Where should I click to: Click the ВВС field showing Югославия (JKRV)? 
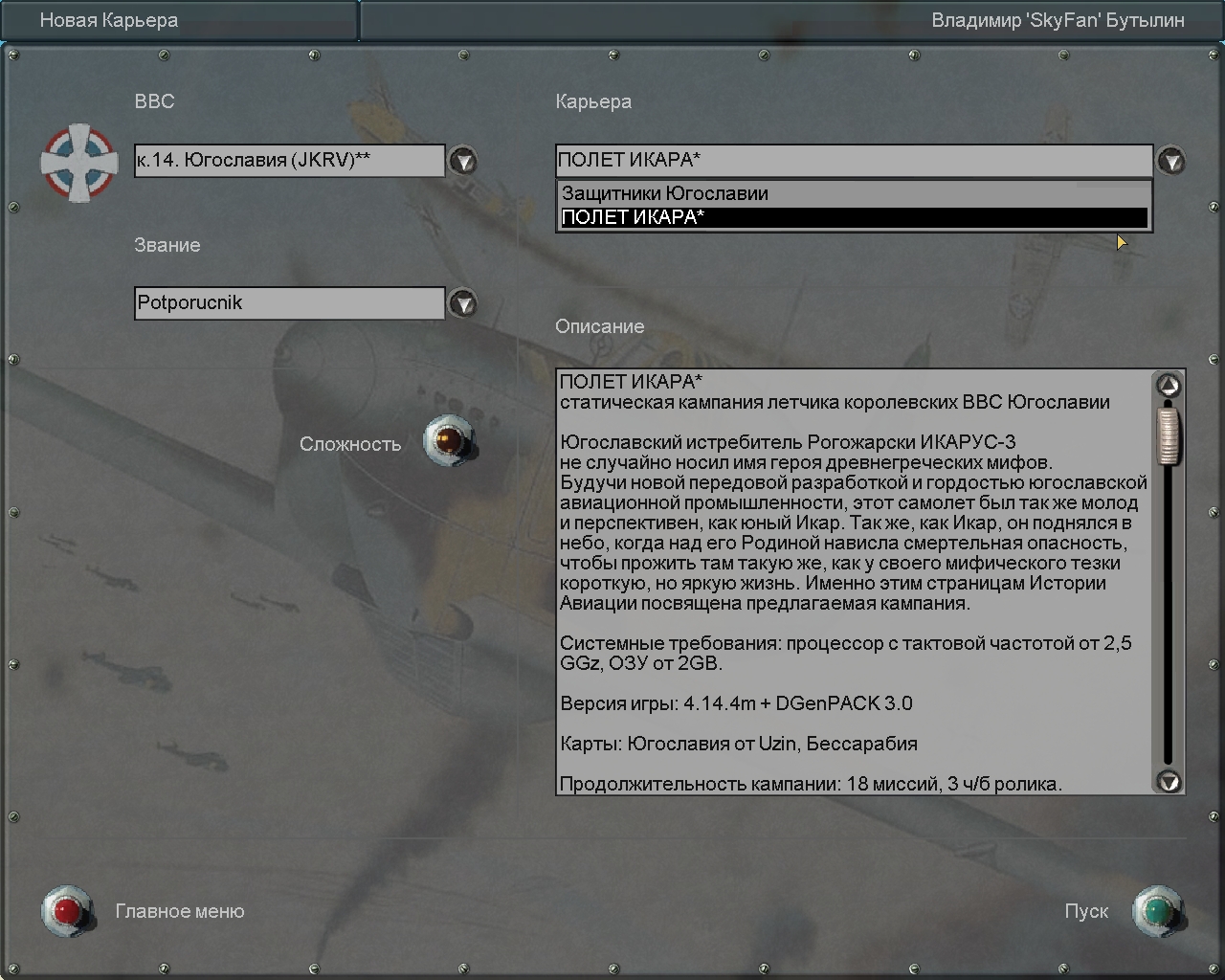point(290,161)
